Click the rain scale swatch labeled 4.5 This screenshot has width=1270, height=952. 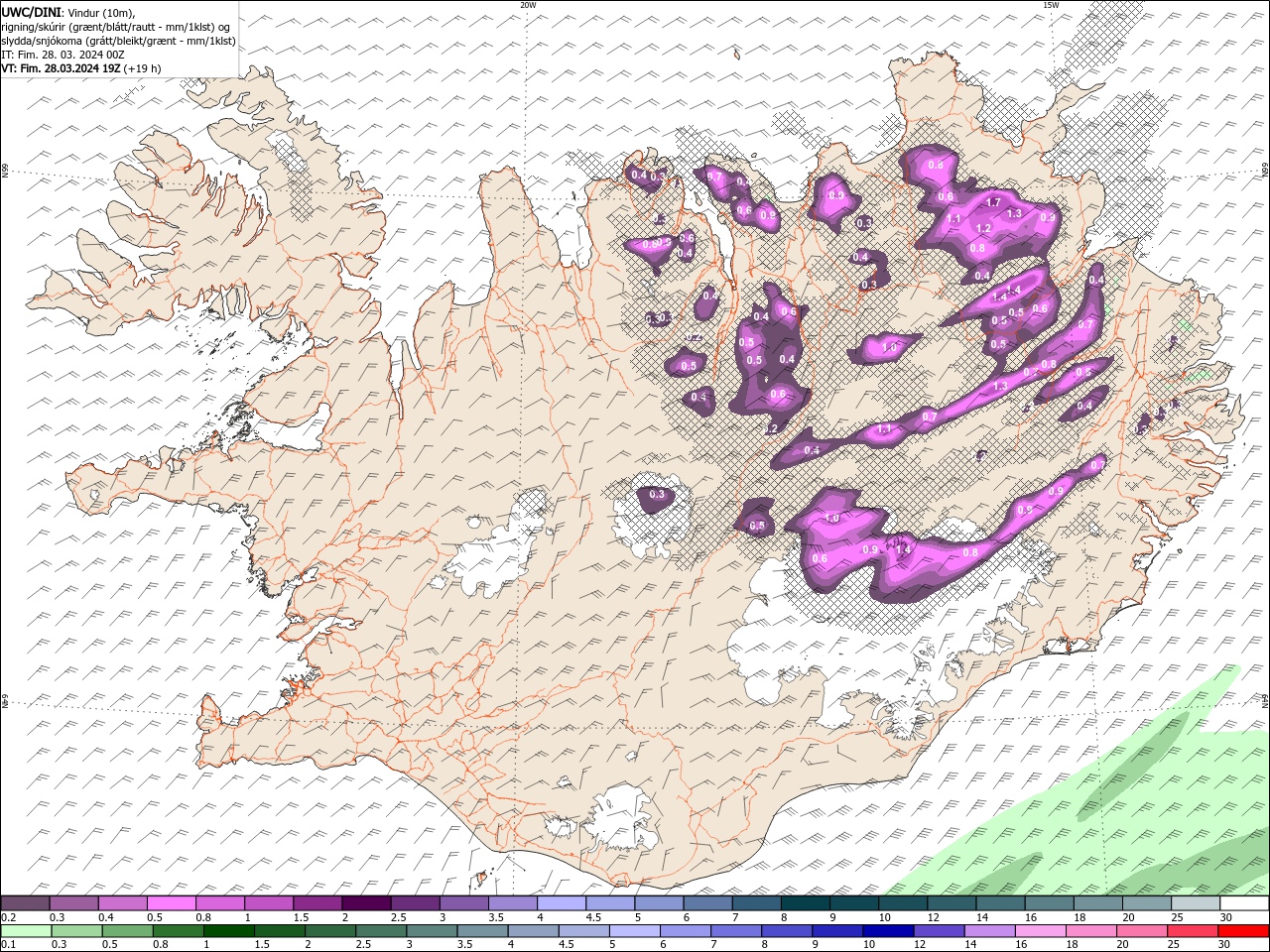(582, 931)
